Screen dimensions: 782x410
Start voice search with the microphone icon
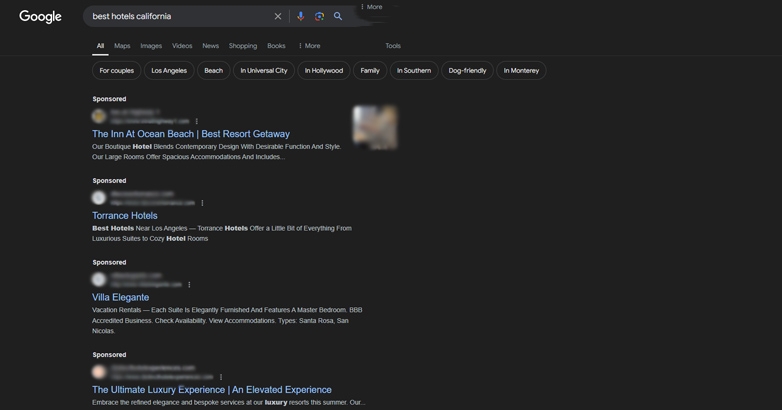coord(300,16)
